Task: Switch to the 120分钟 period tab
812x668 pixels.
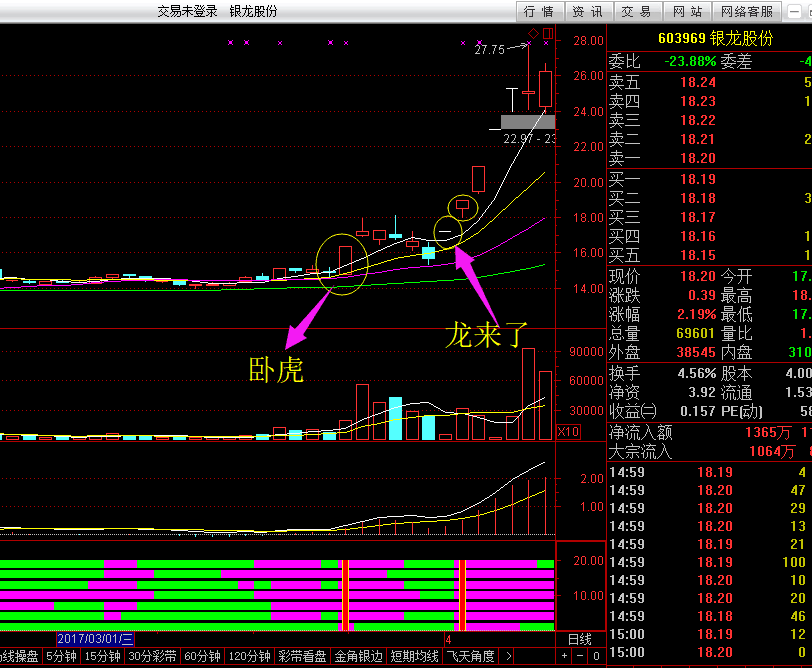Action: click(x=250, y=657)
